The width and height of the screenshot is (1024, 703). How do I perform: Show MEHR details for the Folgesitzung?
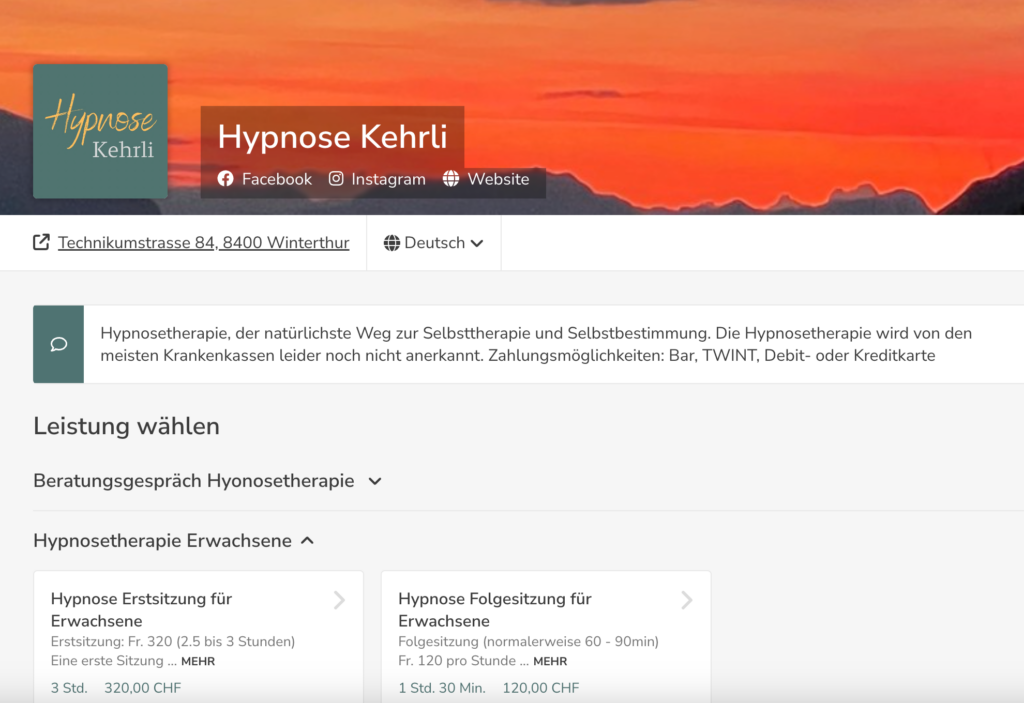coord(549,661)
